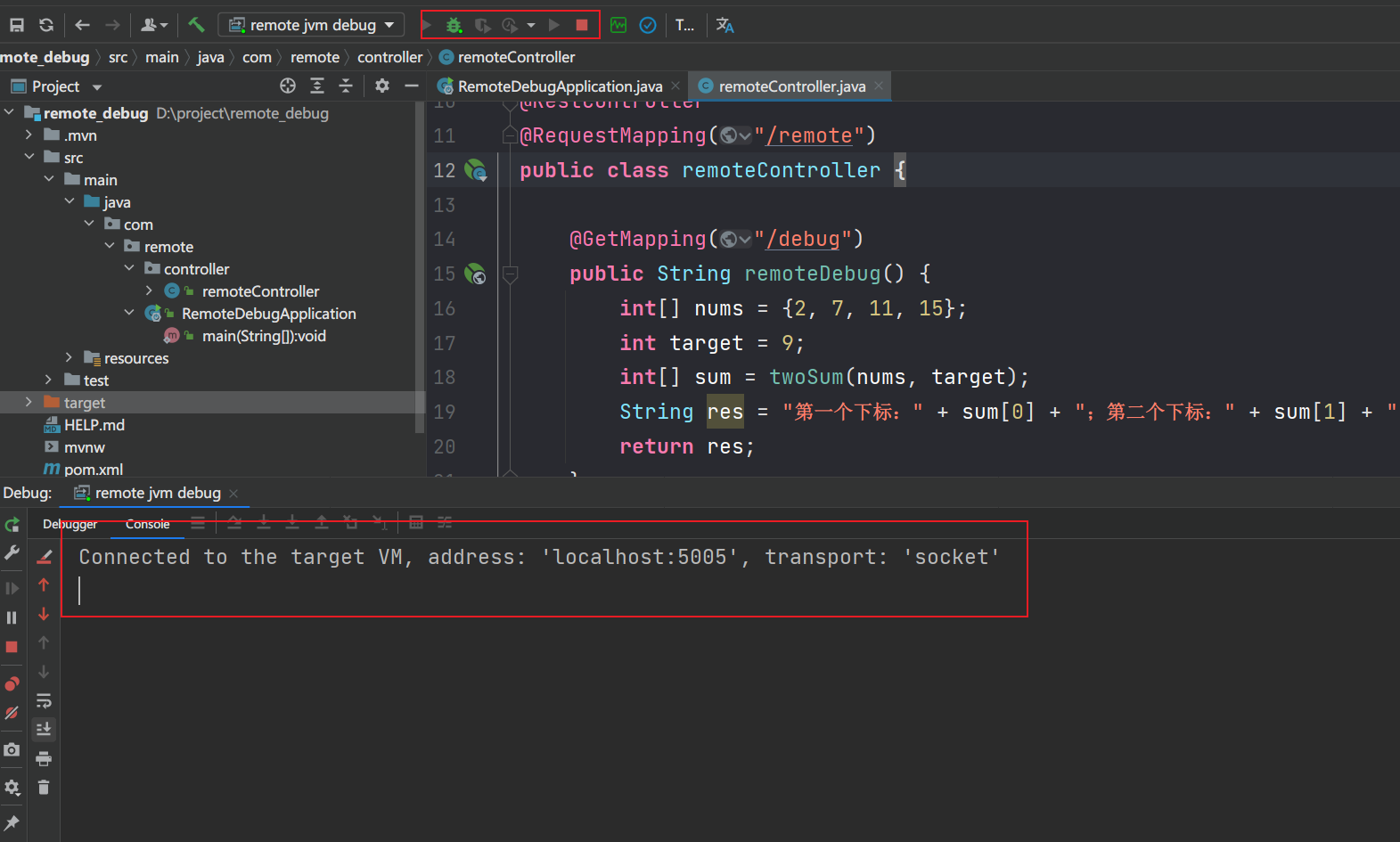Start debugging with the green bug icon
The image size is (1400, 842).
coord(454,25)
